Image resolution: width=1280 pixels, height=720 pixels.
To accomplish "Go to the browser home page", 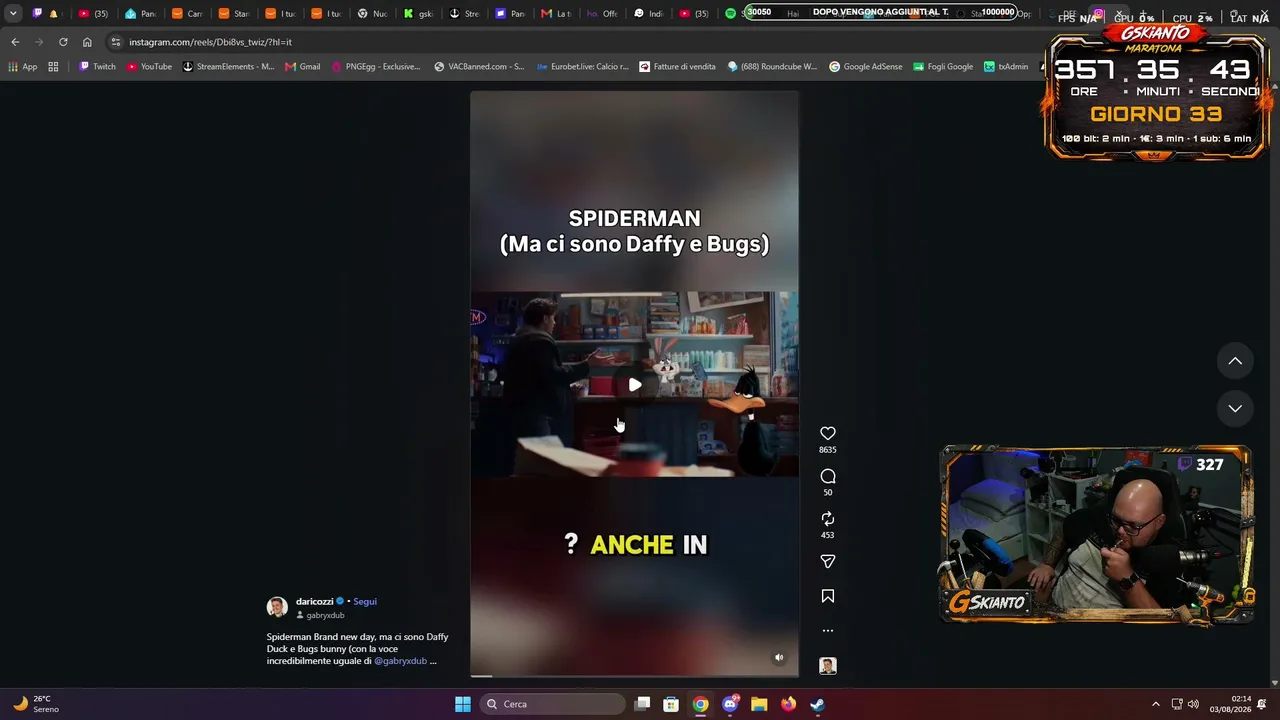I will pyautogui.click(x=87, y=42).
